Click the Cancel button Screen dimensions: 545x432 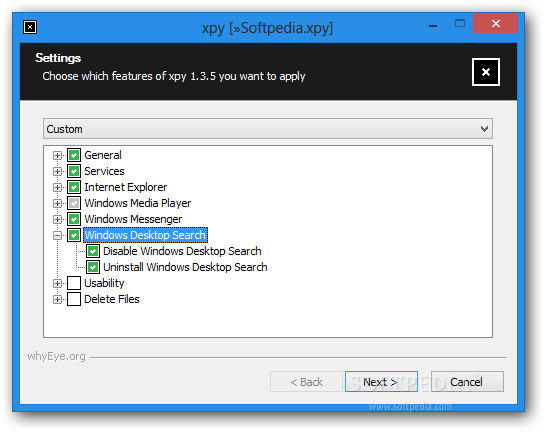467,382
